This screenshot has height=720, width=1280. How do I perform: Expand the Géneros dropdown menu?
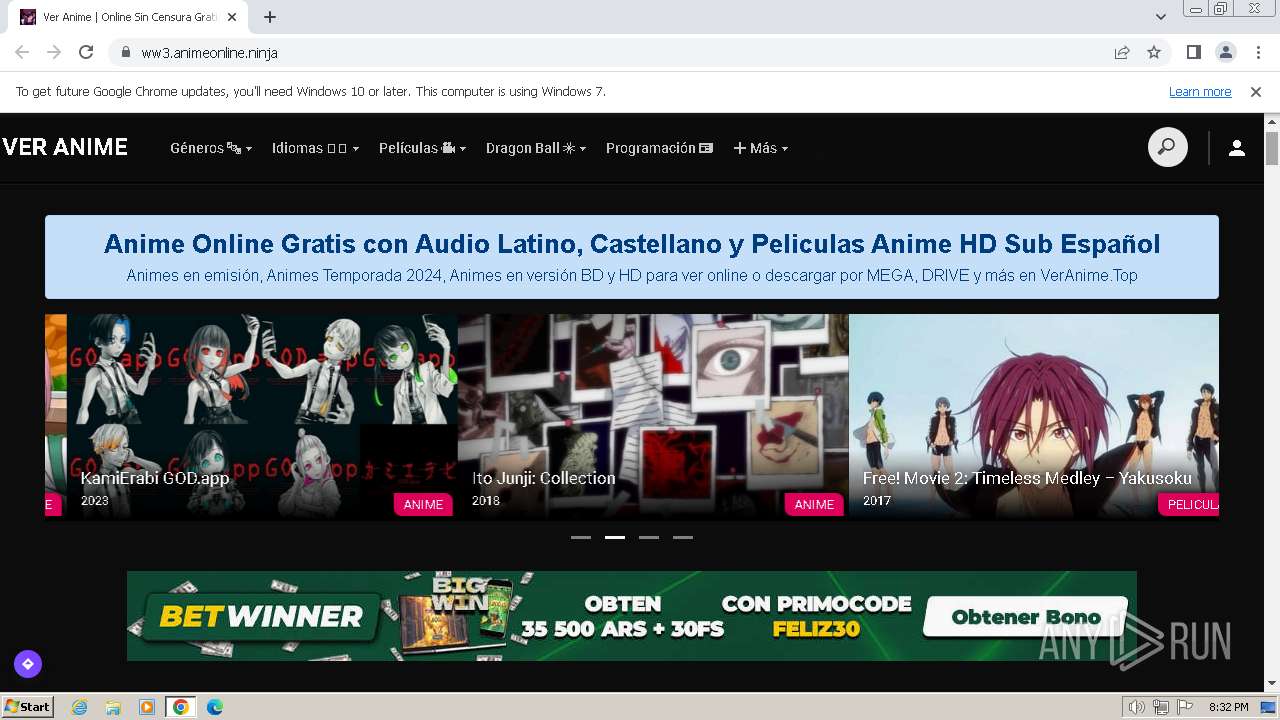point(211,148)
